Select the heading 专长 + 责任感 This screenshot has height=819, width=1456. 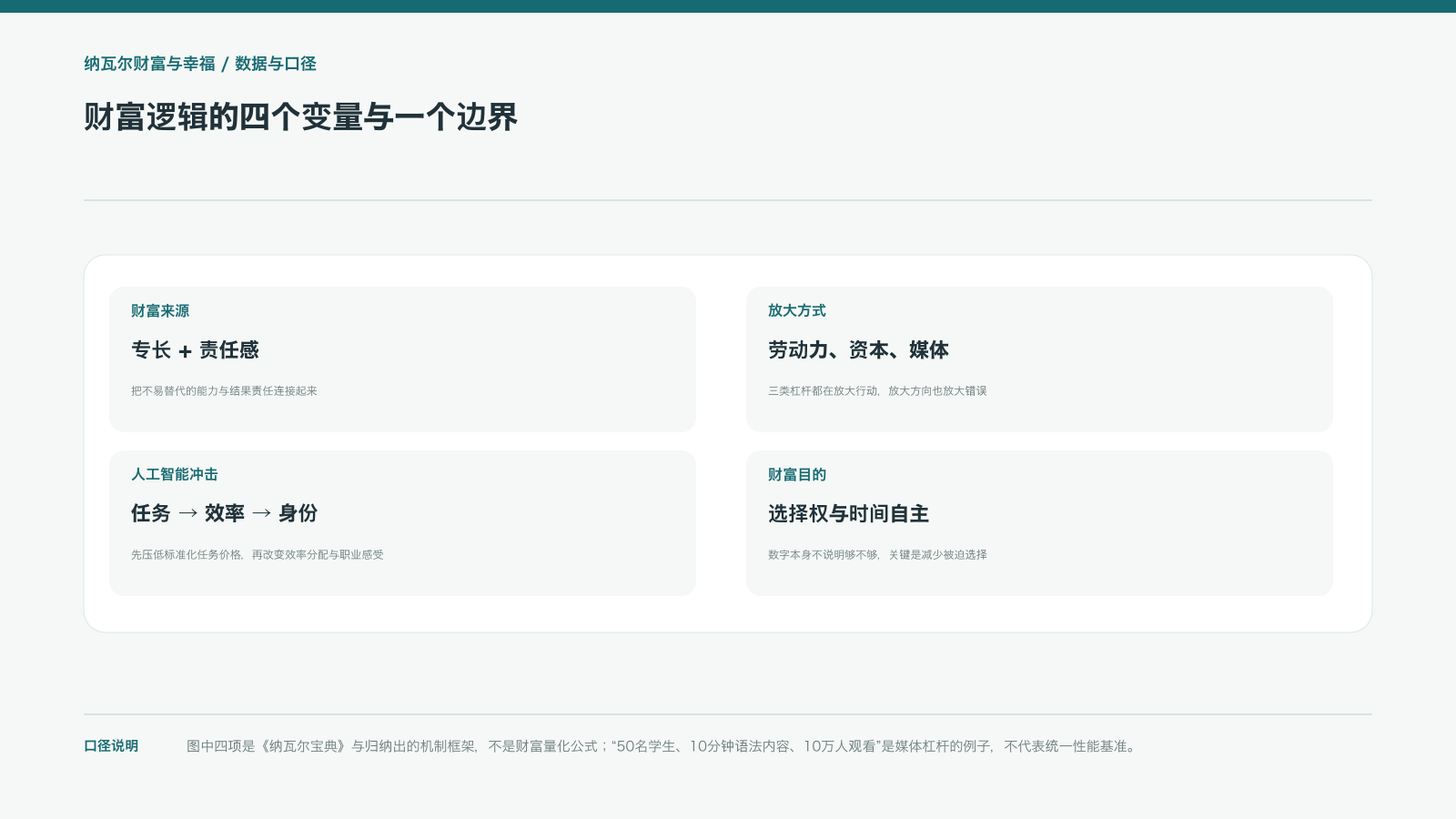pyautogui.click(x=195, y=350)
